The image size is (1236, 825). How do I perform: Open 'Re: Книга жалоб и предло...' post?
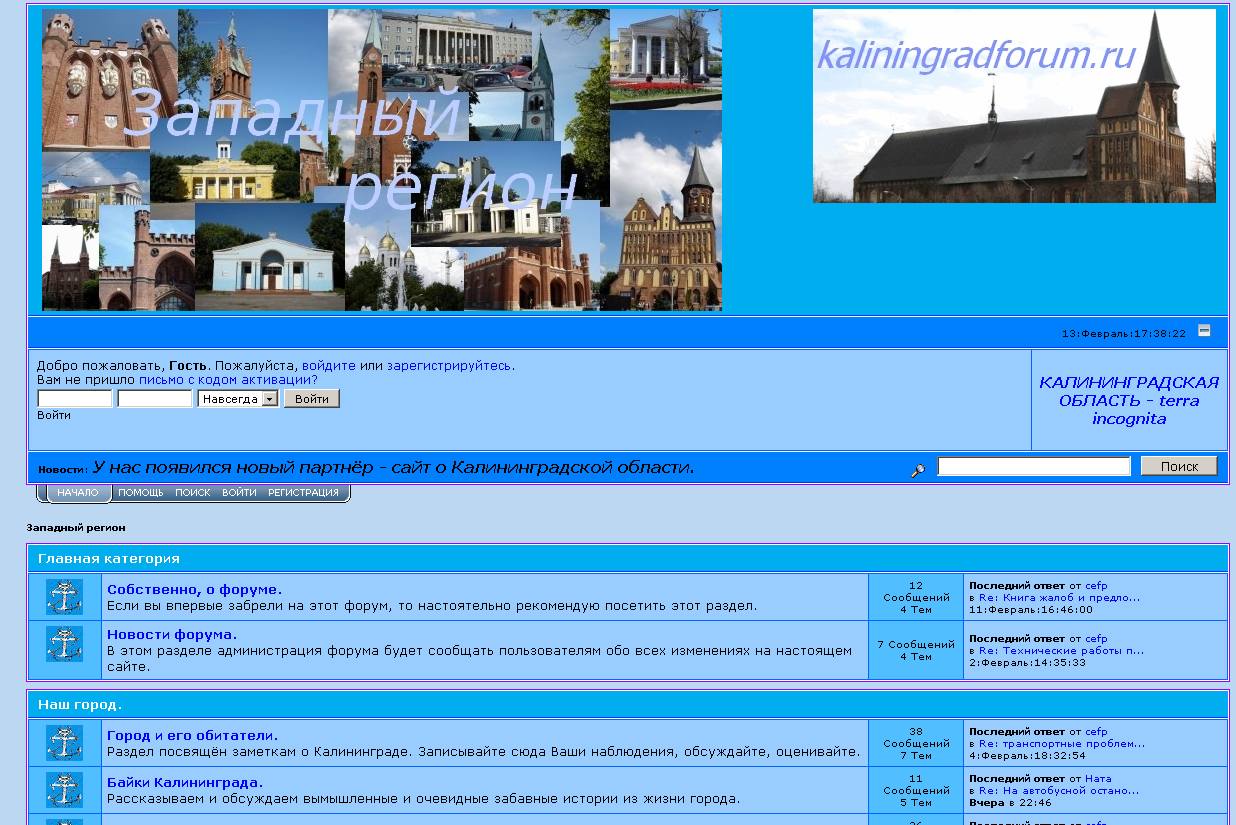coord(1059,598)
